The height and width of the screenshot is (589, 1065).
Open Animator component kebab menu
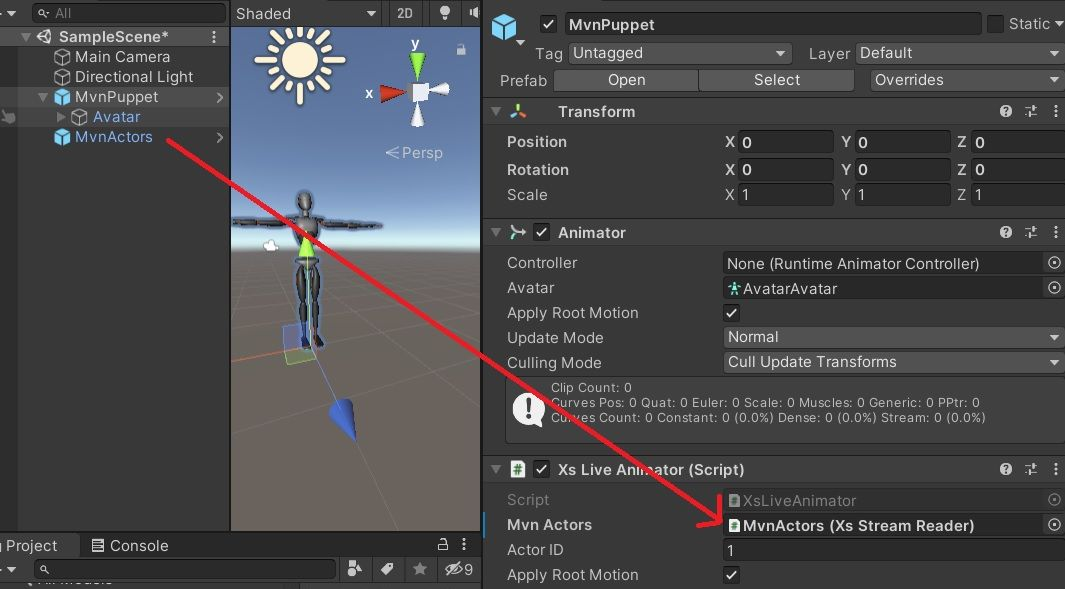click(x=1055, y=232)
